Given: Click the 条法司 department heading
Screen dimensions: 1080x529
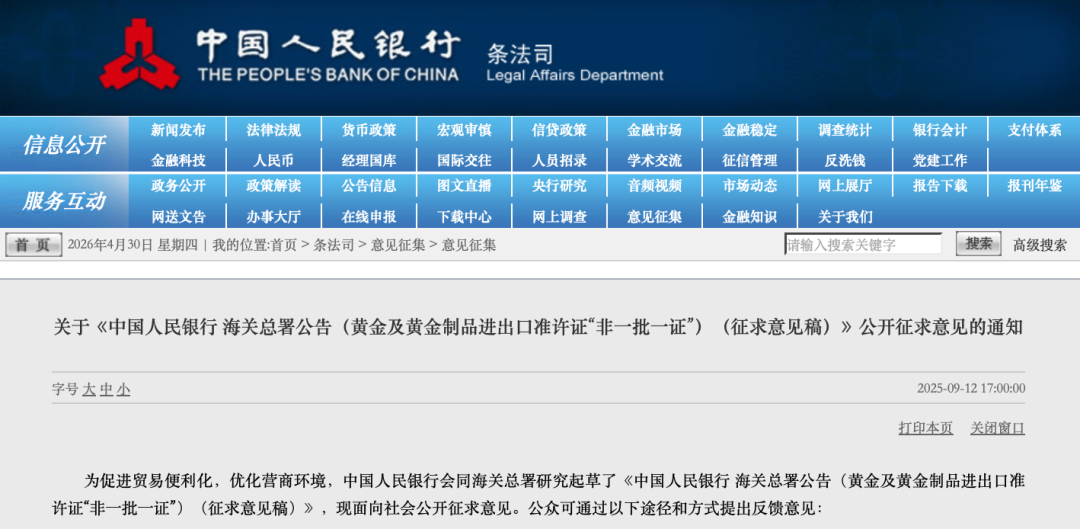Looking at the screenshot, I should pos(520,53).
